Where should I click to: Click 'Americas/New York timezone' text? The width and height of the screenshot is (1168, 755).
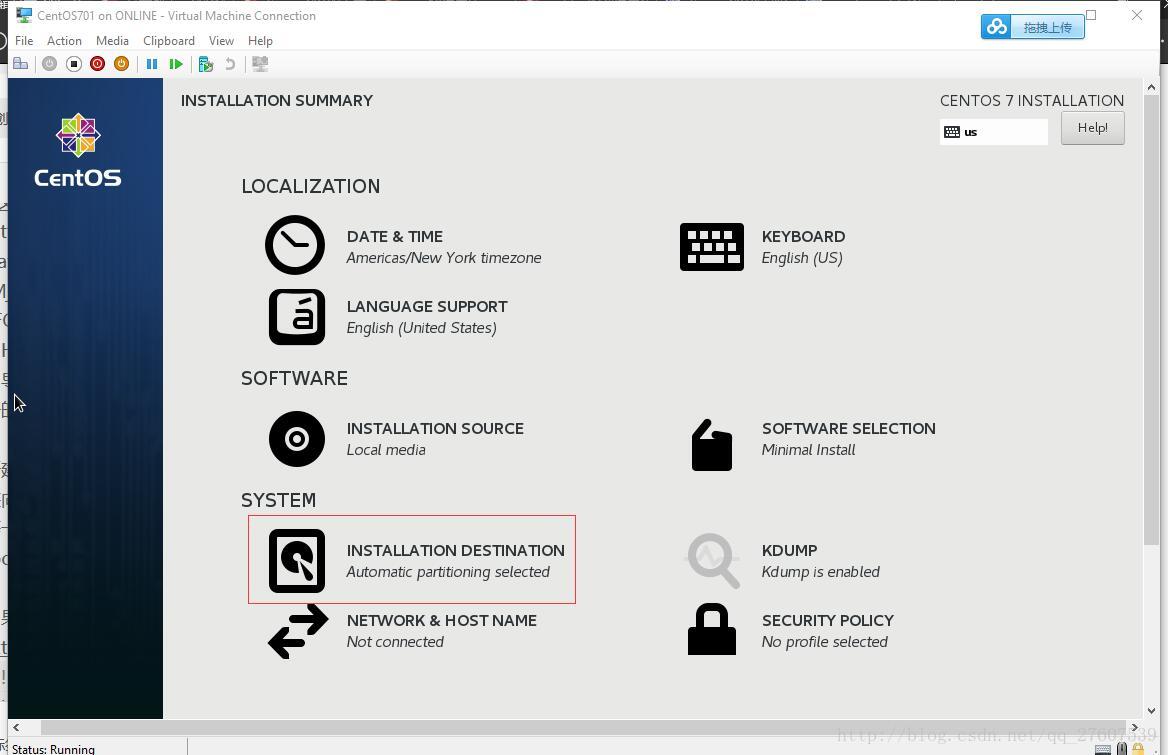pyautogui.click(x=444, y=258)
